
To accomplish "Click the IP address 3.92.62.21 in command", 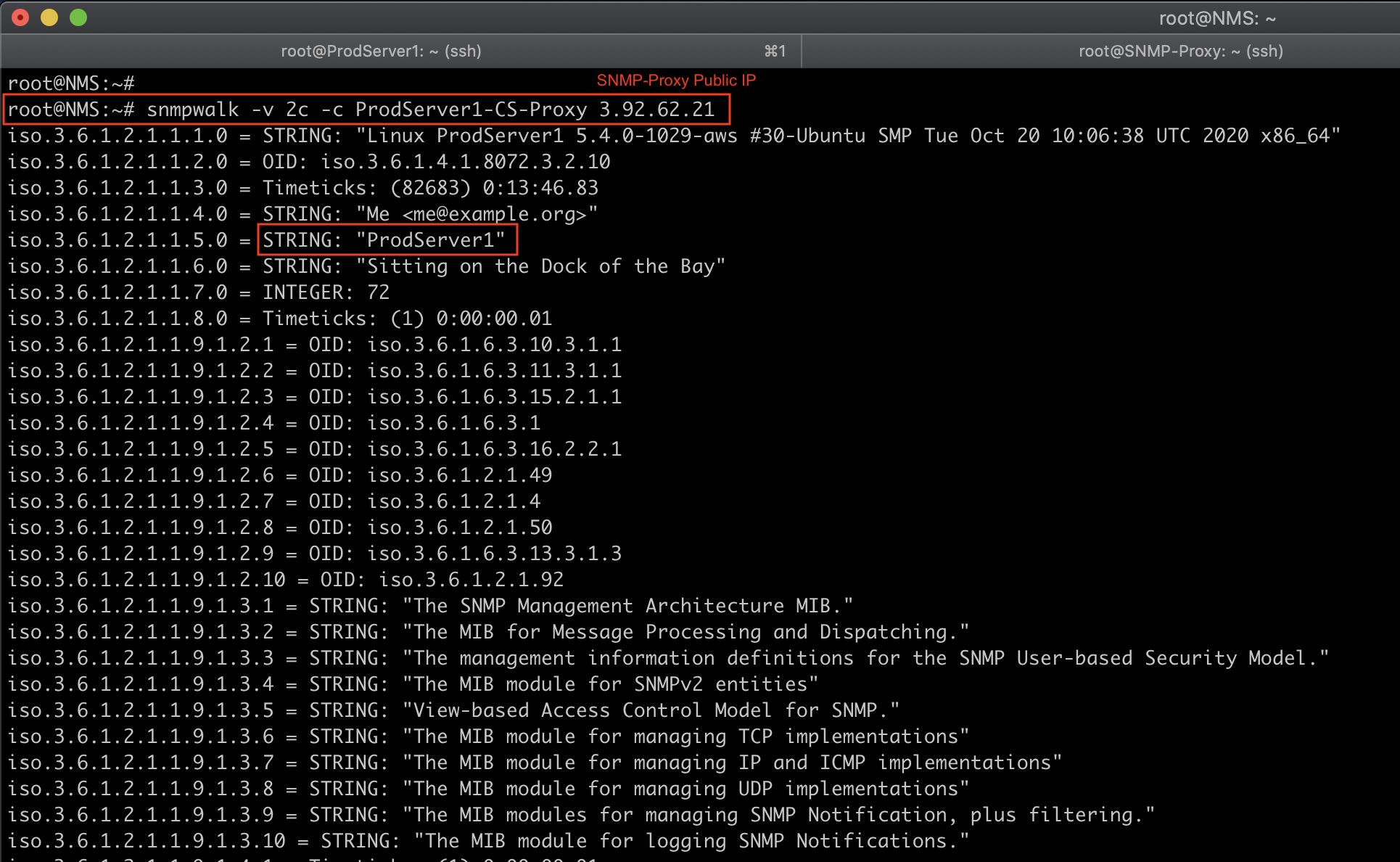I will point(656,110).
